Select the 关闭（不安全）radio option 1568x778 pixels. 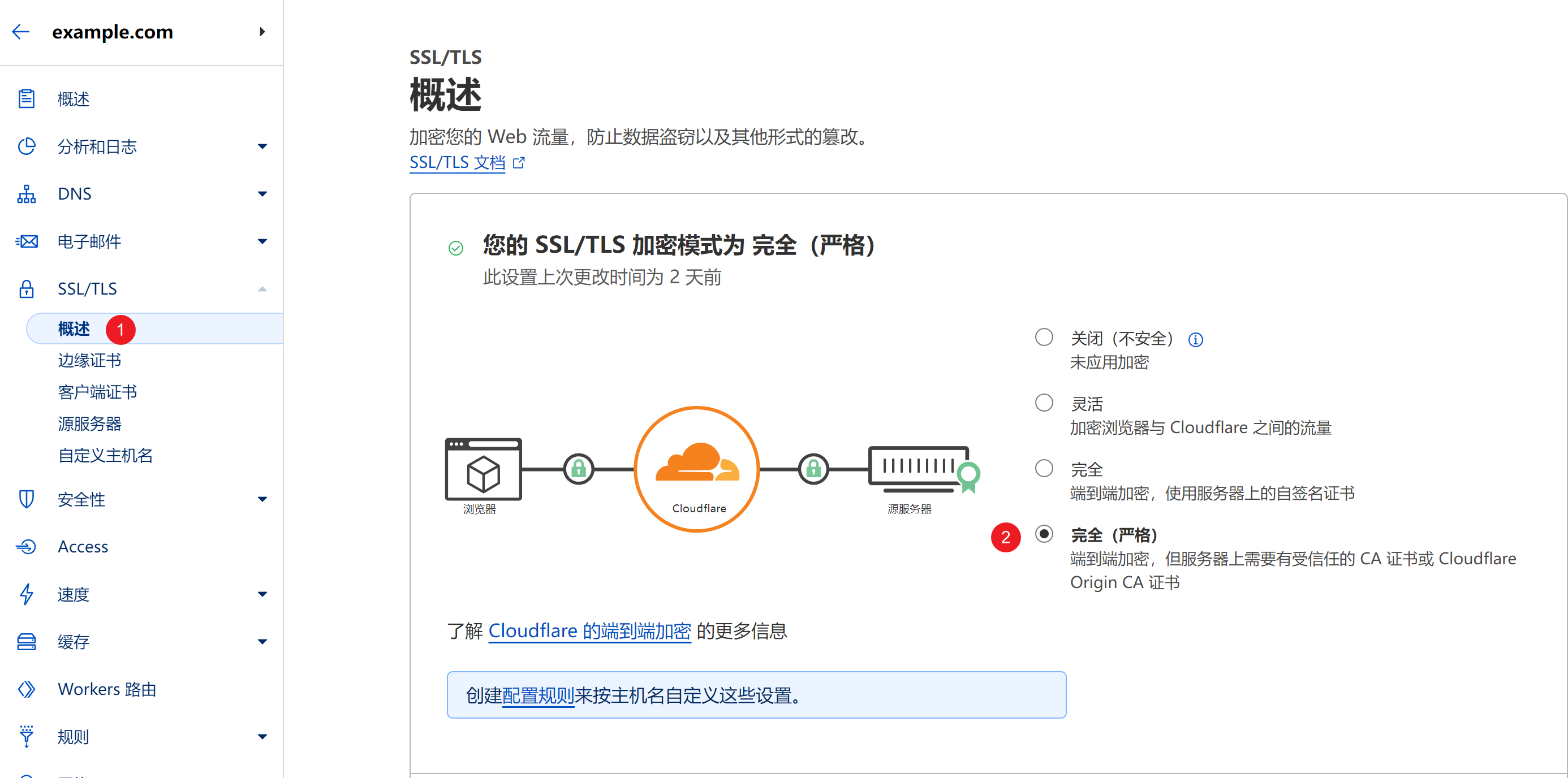tap(1044, 337)
